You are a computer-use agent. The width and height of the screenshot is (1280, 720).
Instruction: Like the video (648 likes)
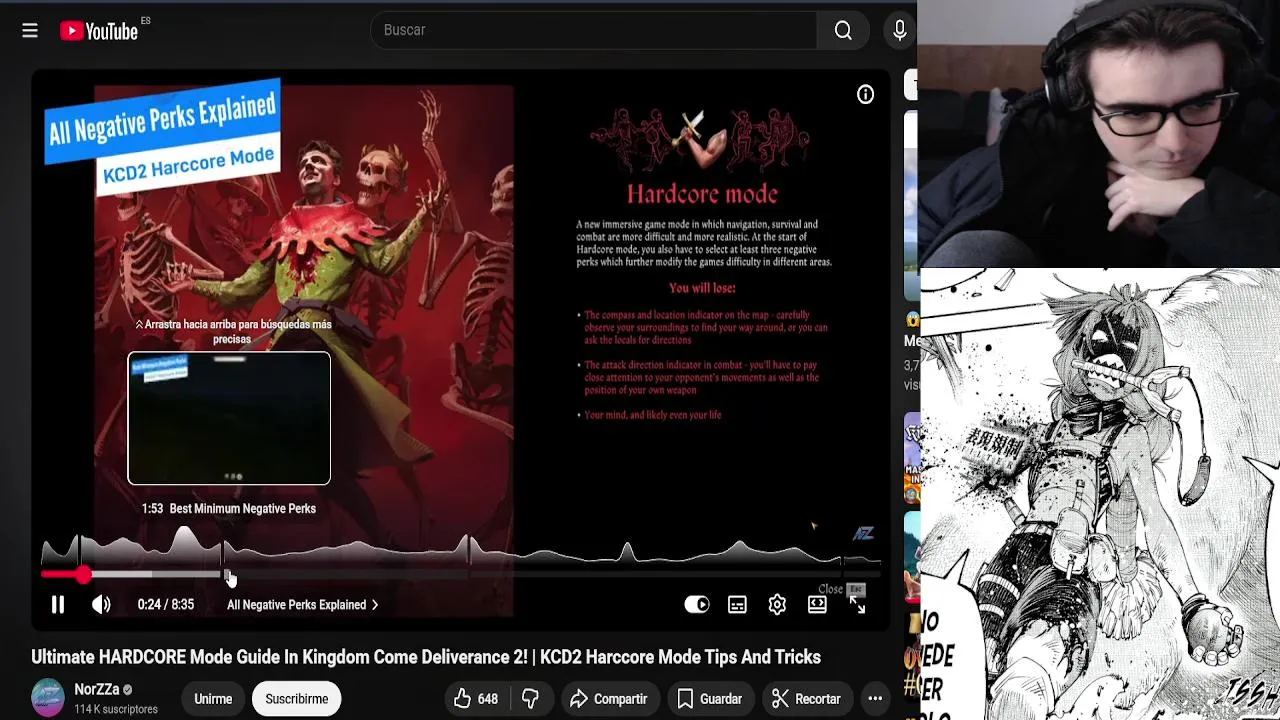pos(476,699)
